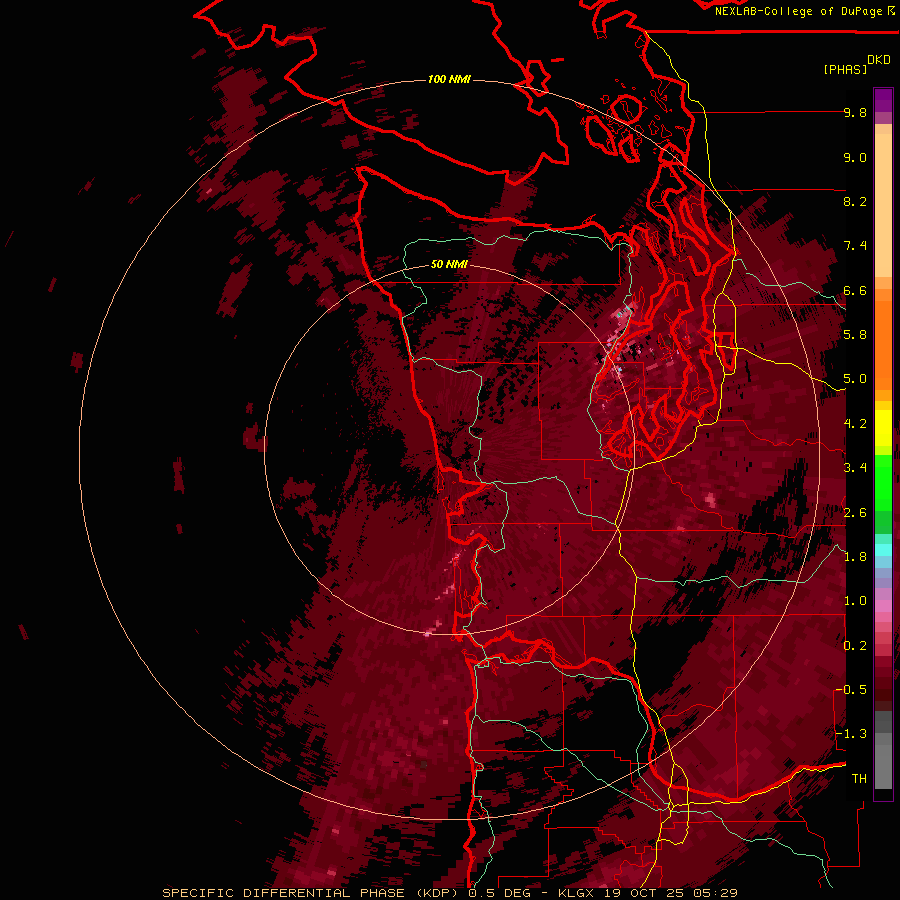
Task: Click the 1.8 scale value
Action: [855, 557]
